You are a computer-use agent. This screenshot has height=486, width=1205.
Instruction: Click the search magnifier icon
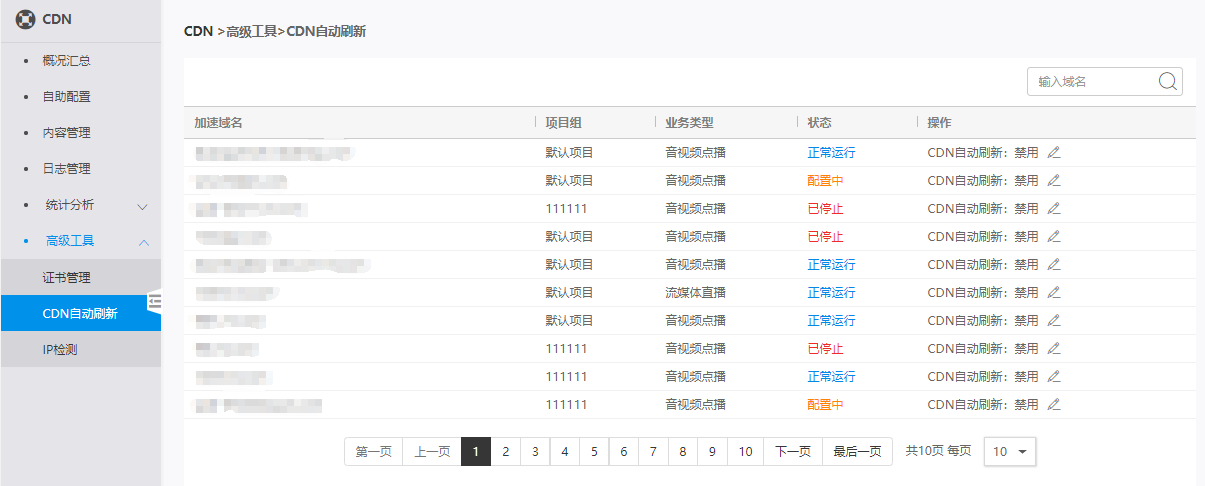[x=1167, y=82]
